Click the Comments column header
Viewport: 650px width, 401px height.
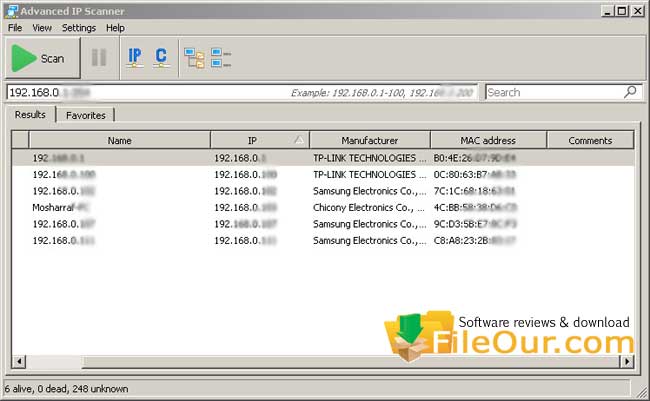click(x=590, y=141)
